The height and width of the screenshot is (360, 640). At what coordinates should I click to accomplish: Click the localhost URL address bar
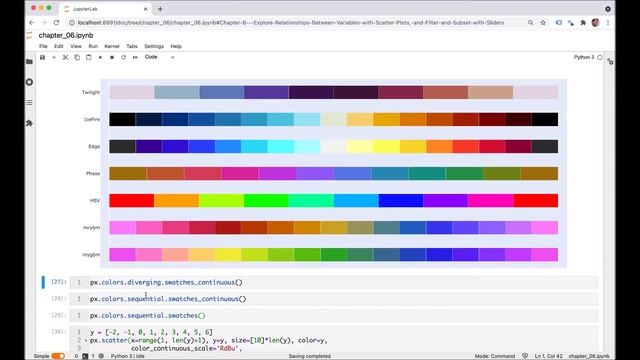click(291, 22)
